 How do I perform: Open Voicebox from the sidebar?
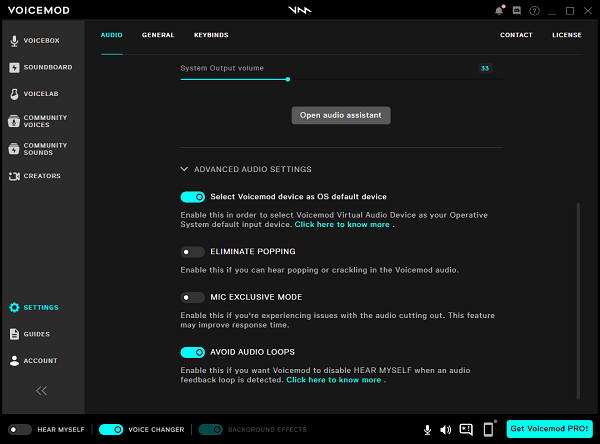pos(34,41)
